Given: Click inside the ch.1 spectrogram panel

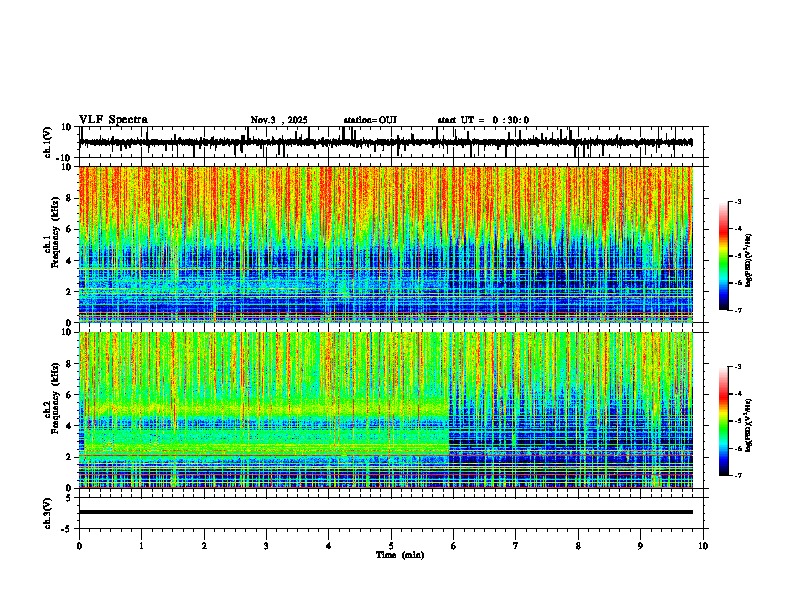Looking at the screenshot, I should point(386,244).
